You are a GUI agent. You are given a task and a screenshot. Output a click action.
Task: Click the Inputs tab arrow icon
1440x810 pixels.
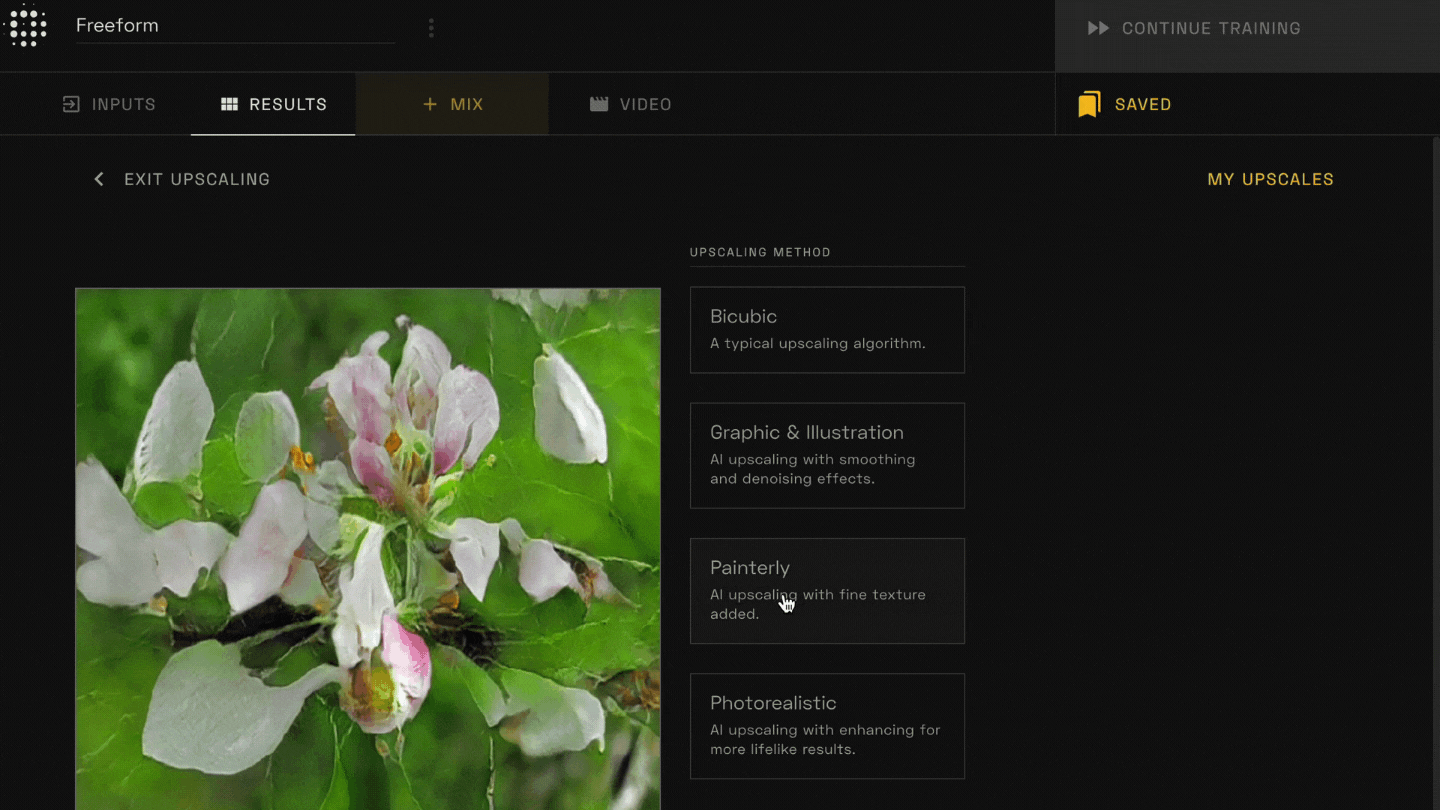tap(71, 104)
